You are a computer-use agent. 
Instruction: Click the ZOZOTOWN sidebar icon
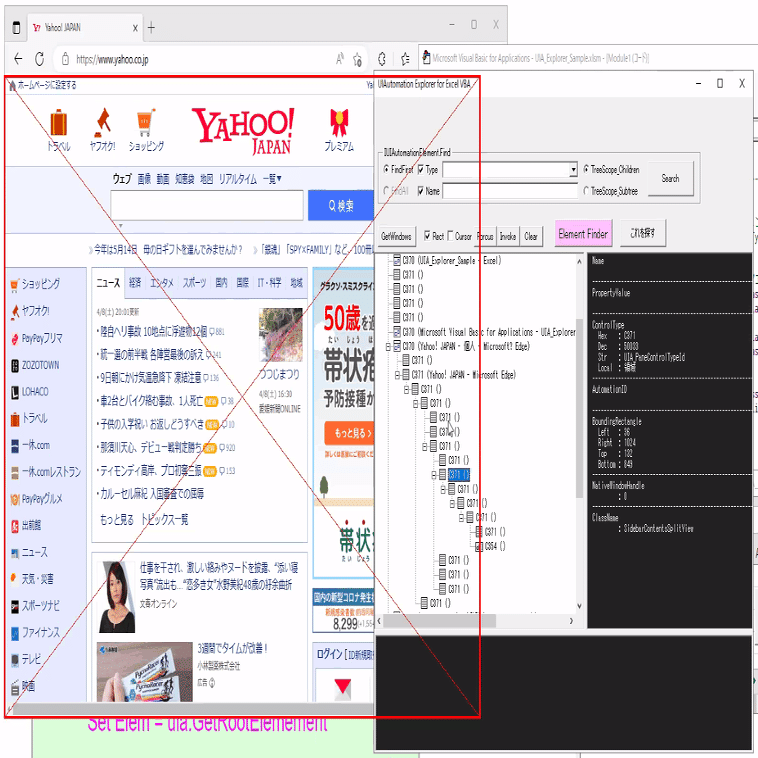[x=15, y=365]
